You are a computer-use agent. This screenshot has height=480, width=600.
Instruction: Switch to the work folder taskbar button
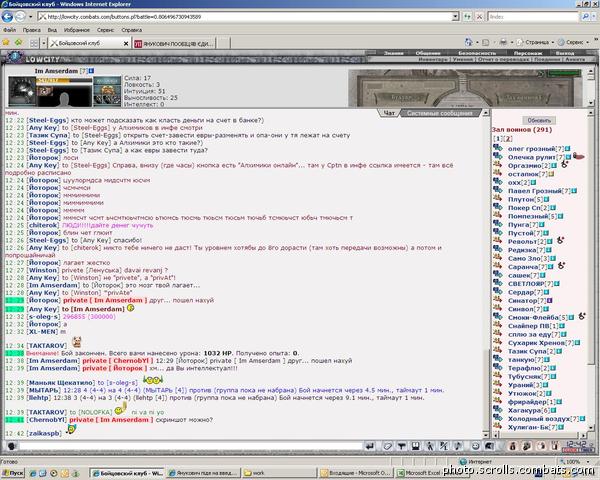279,473
